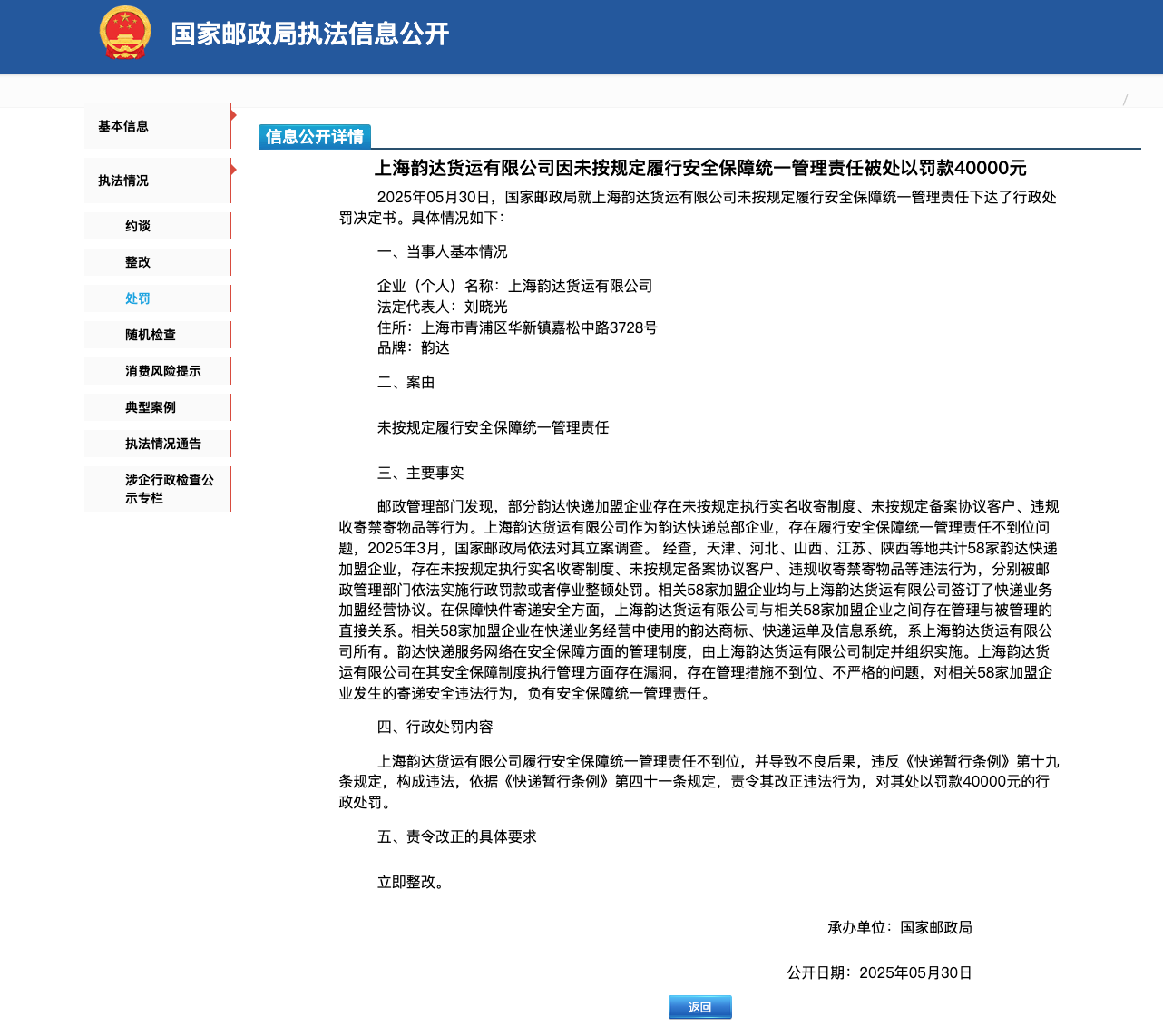
Task: Open 涉企行政检查公示专栏 entry
Action: pos(169,489)
